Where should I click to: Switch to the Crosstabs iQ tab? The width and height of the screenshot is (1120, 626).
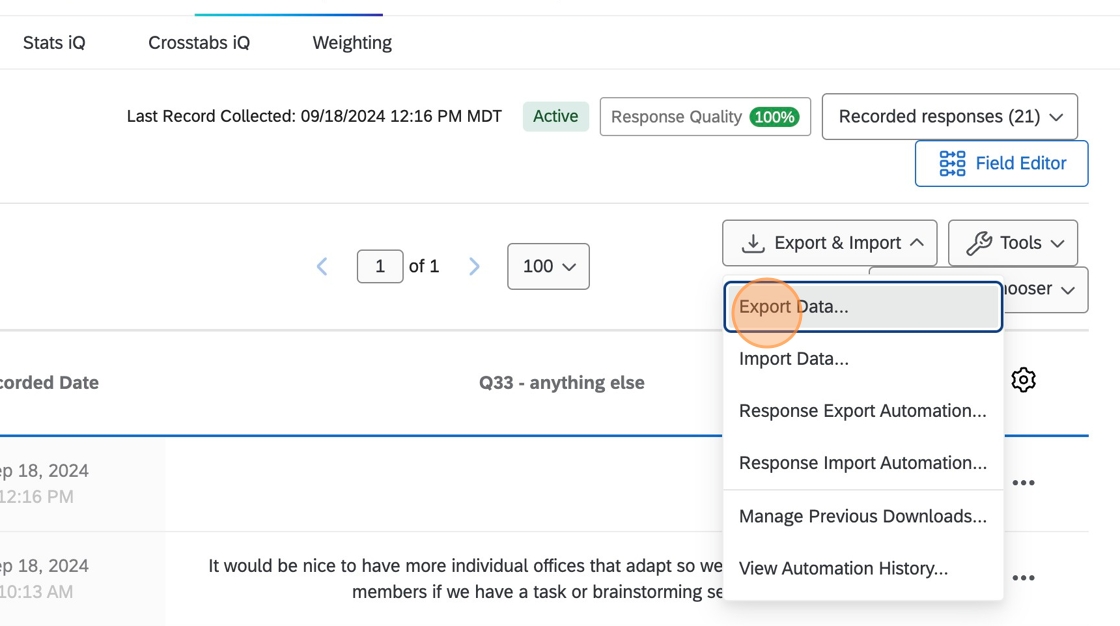click(199, 43)
